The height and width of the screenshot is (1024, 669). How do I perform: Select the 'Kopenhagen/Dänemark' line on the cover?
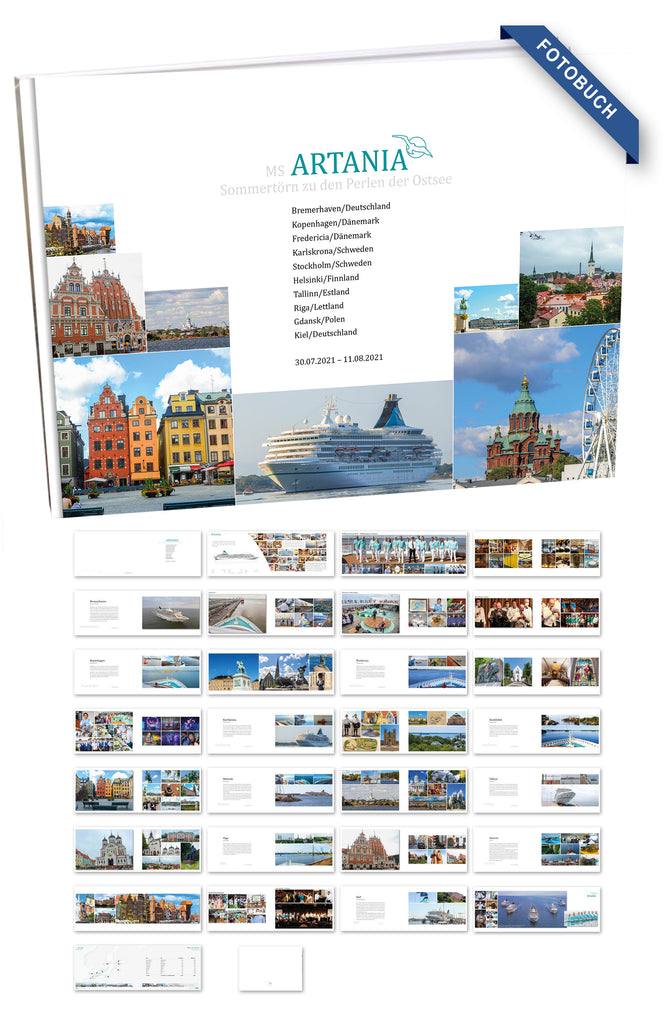pos(336,222)
